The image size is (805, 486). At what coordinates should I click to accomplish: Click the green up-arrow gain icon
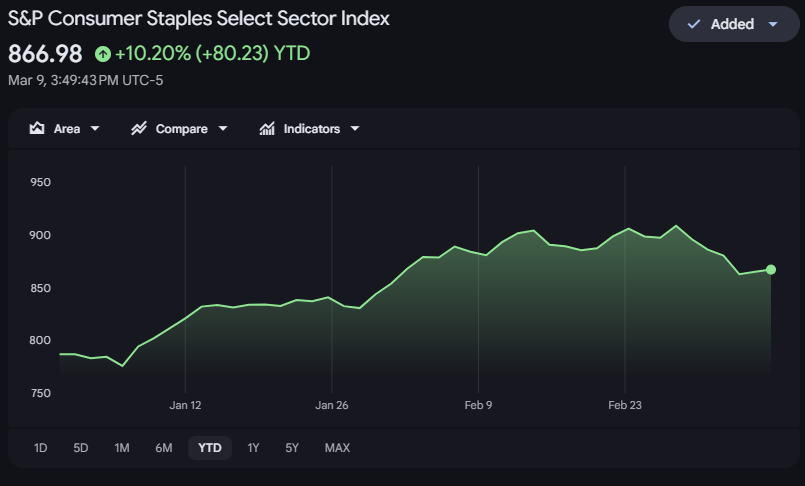coord(102,53)
